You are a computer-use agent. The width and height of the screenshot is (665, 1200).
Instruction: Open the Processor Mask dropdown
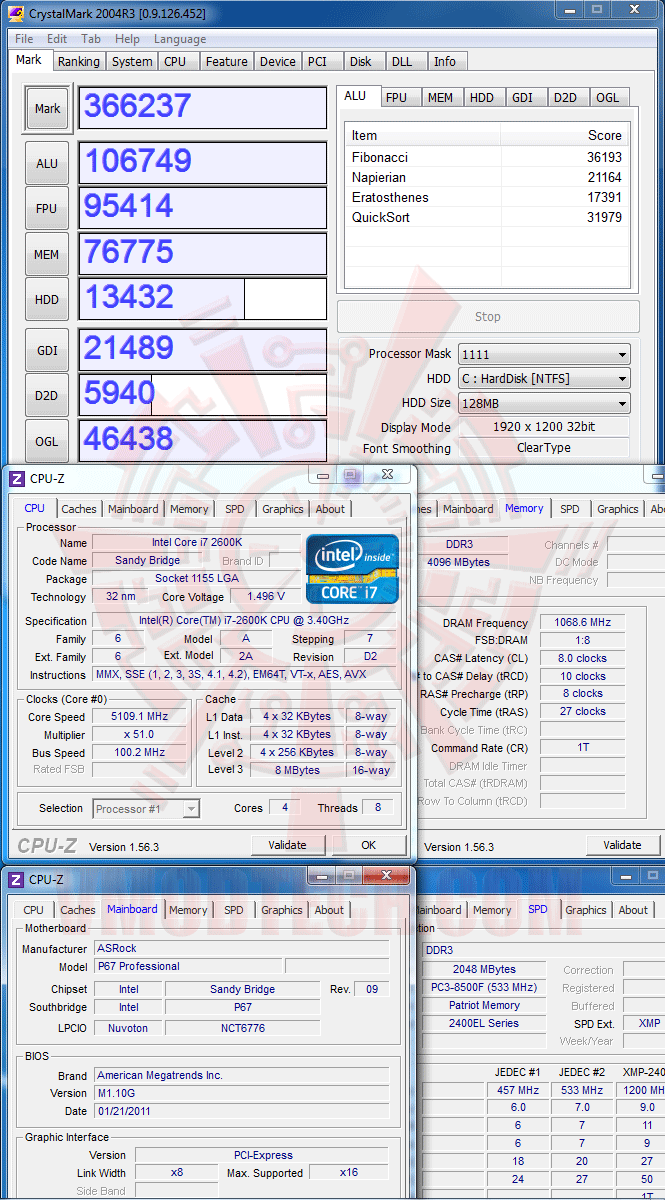(x=544, y=354)
